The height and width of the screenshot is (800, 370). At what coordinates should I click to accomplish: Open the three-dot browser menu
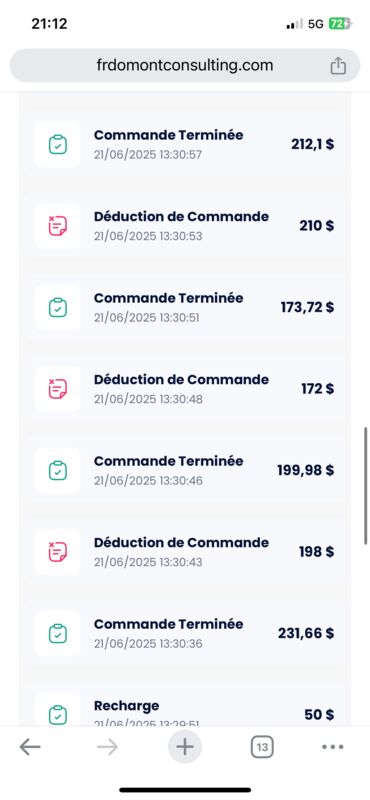(333, 747)
